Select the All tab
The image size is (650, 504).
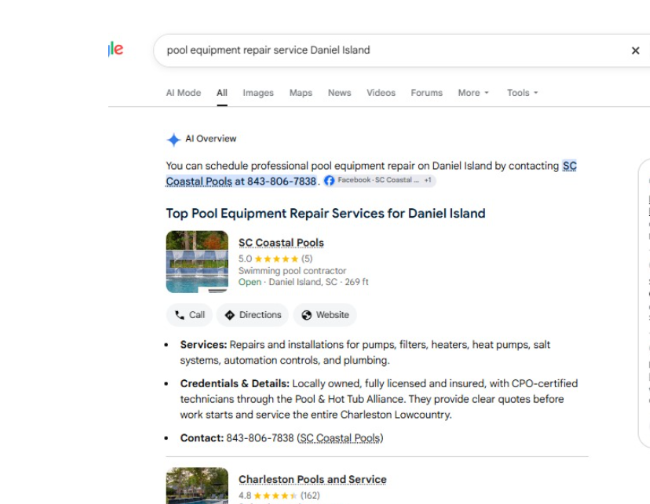(222, 93)
